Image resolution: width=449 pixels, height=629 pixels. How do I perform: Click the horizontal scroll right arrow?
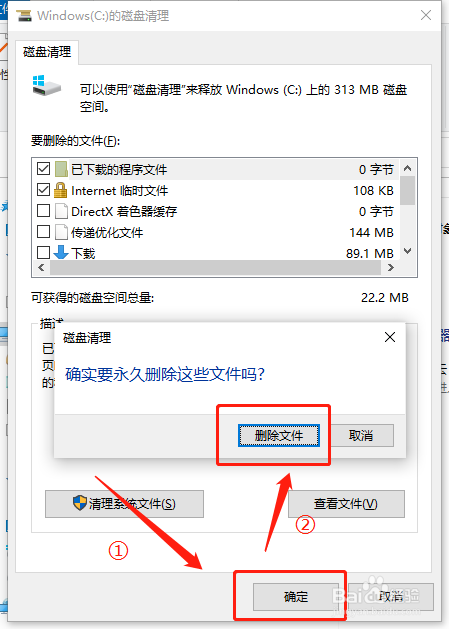(391, 268)
